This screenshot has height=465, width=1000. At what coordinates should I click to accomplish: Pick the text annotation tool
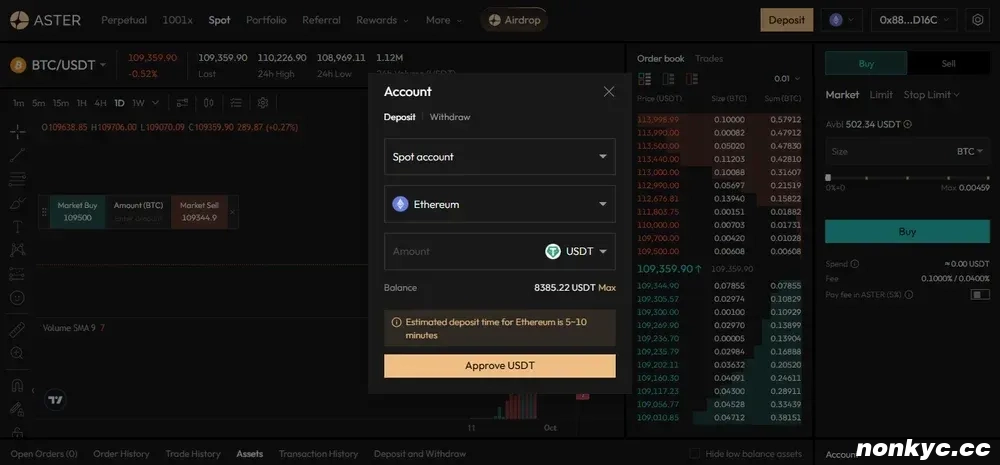click(17, 226)
